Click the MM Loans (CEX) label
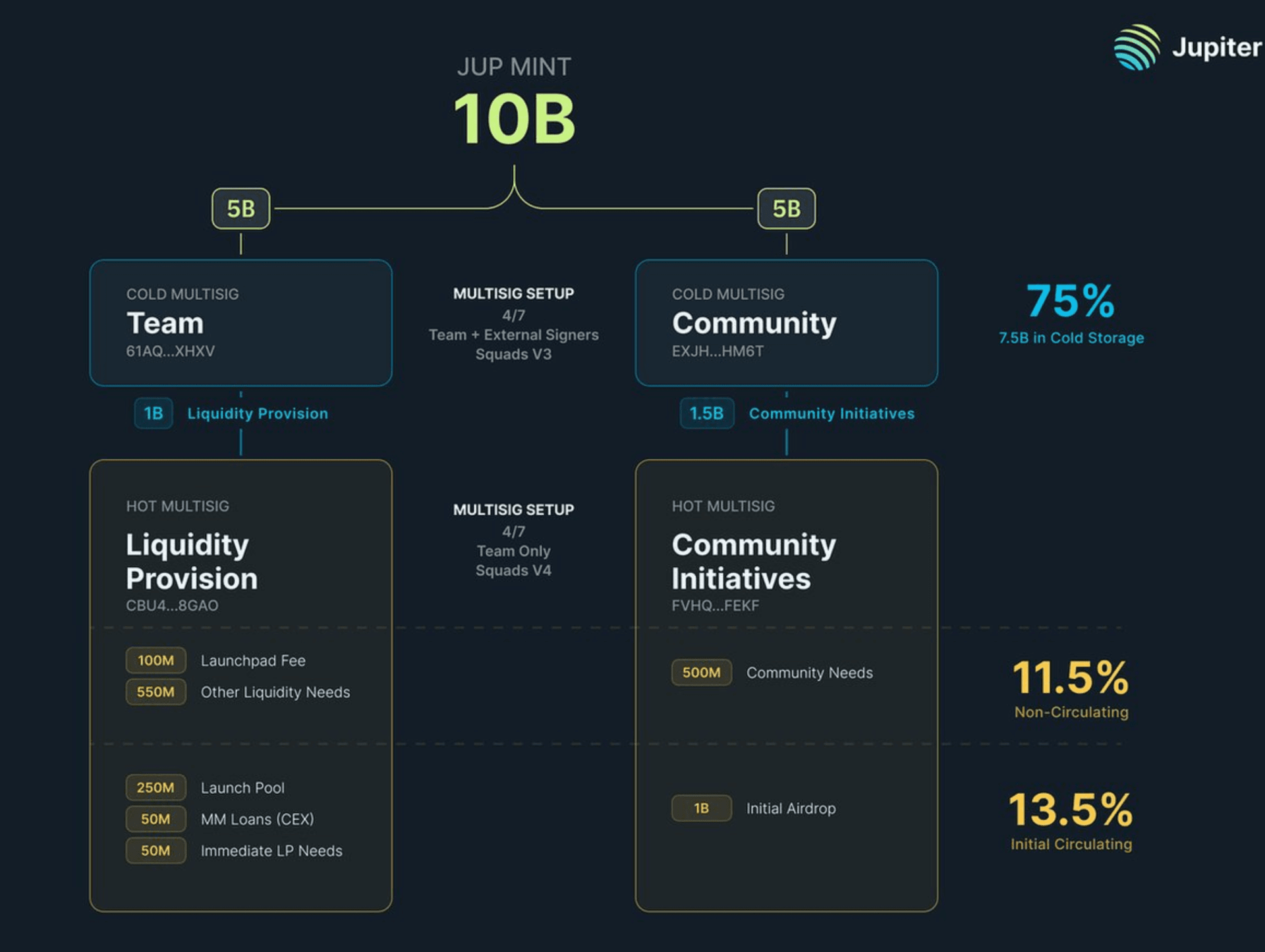Screen dimensions: 1265x952 (x=258, y=820)
